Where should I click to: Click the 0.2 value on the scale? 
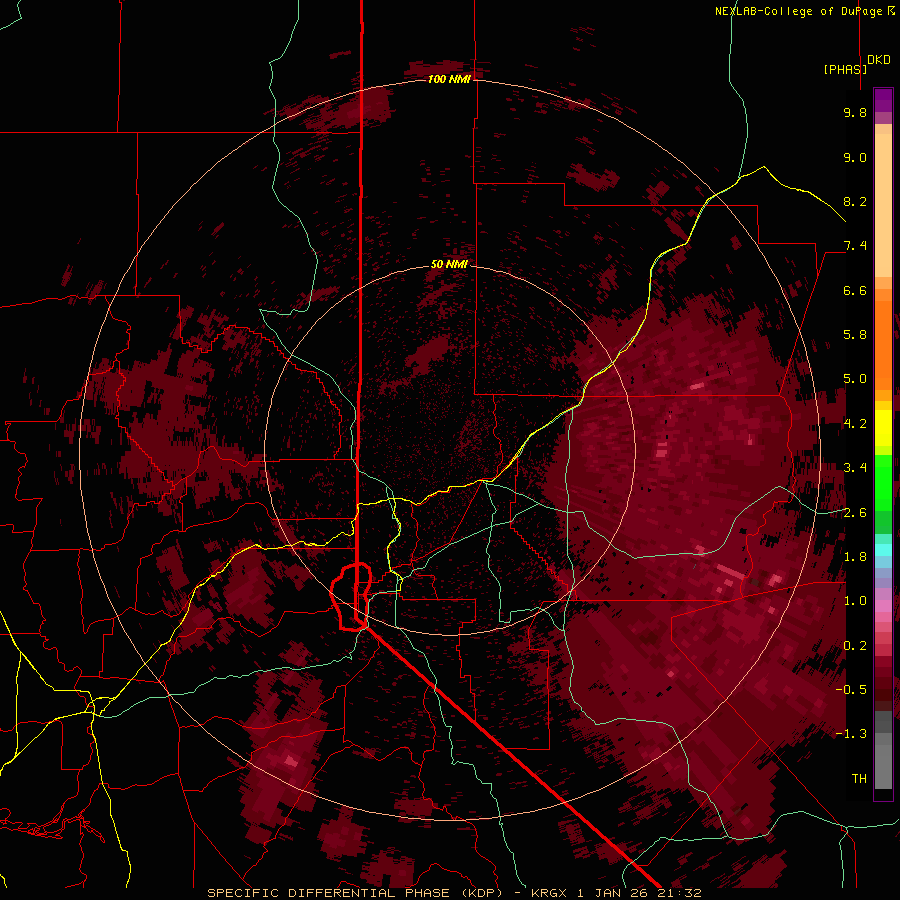[x=855, y=646]
